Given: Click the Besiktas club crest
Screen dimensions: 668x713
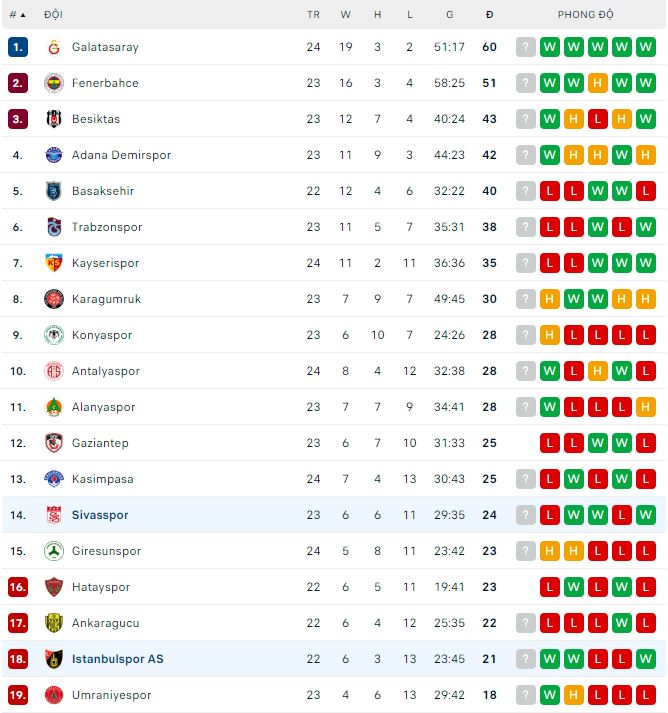Looking at the screenshot, I should pyautogui.click(x=54, y=119).
